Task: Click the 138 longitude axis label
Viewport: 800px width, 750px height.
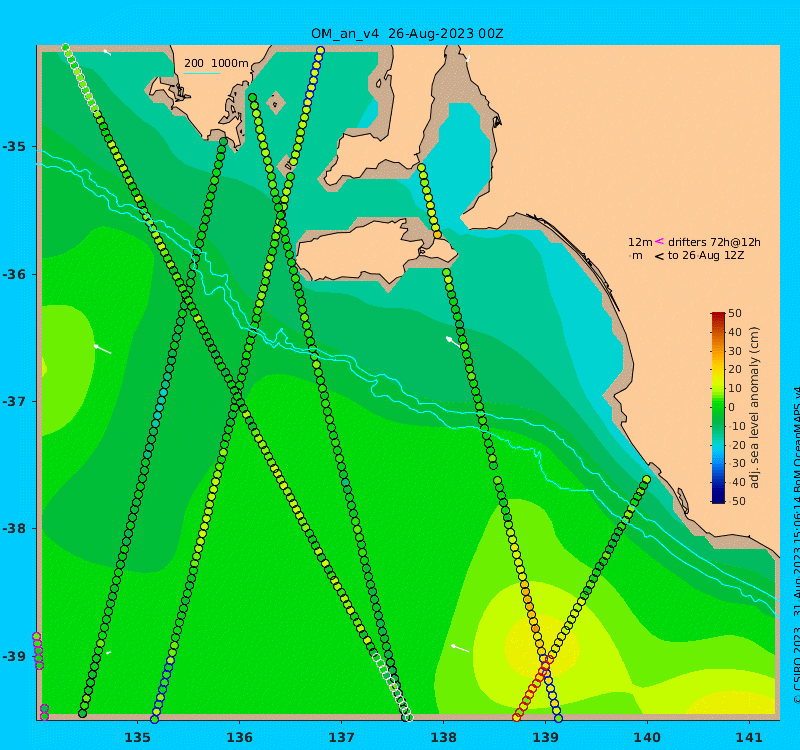Action: [x=443, y=737]
